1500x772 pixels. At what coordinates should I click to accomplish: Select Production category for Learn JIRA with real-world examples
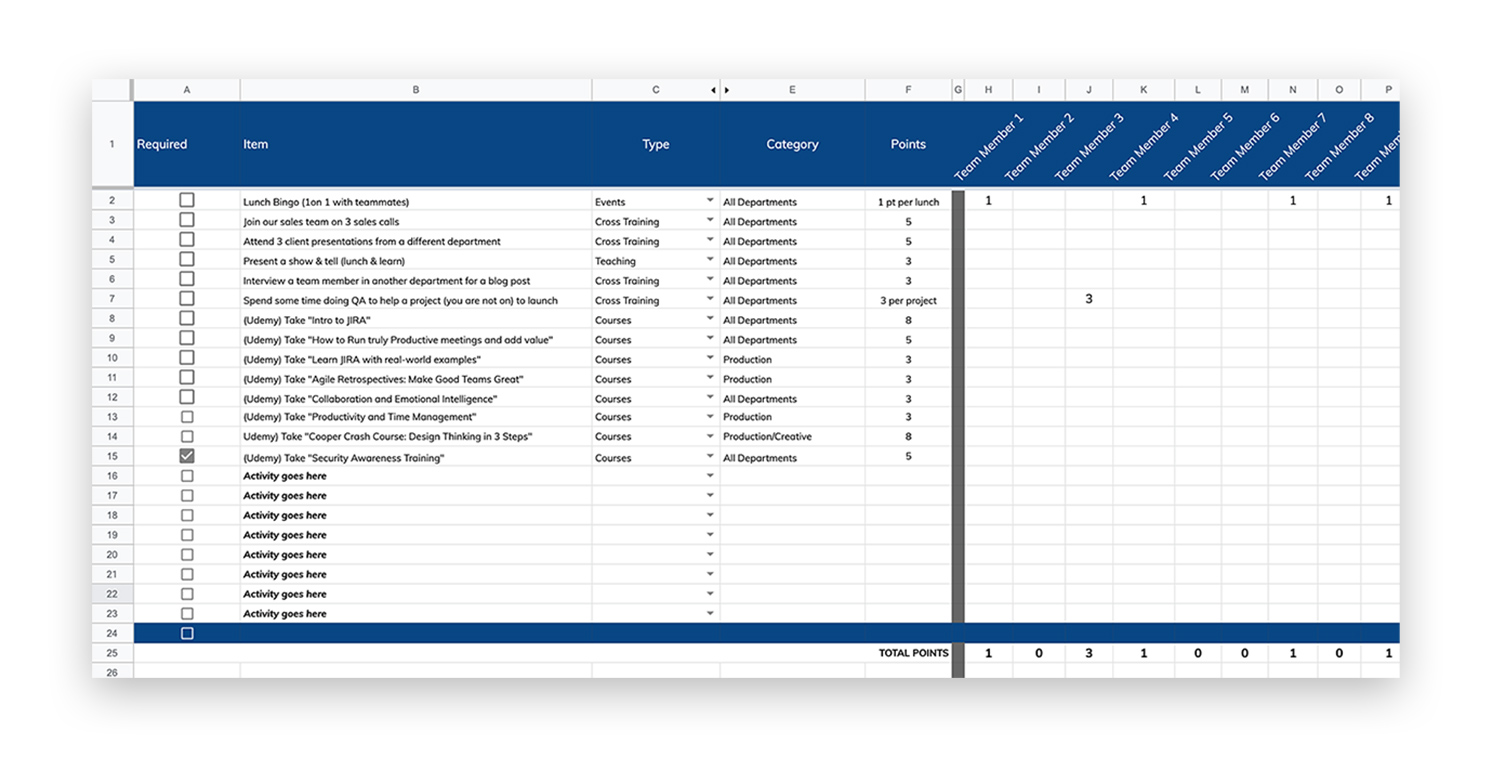(792, 359)
